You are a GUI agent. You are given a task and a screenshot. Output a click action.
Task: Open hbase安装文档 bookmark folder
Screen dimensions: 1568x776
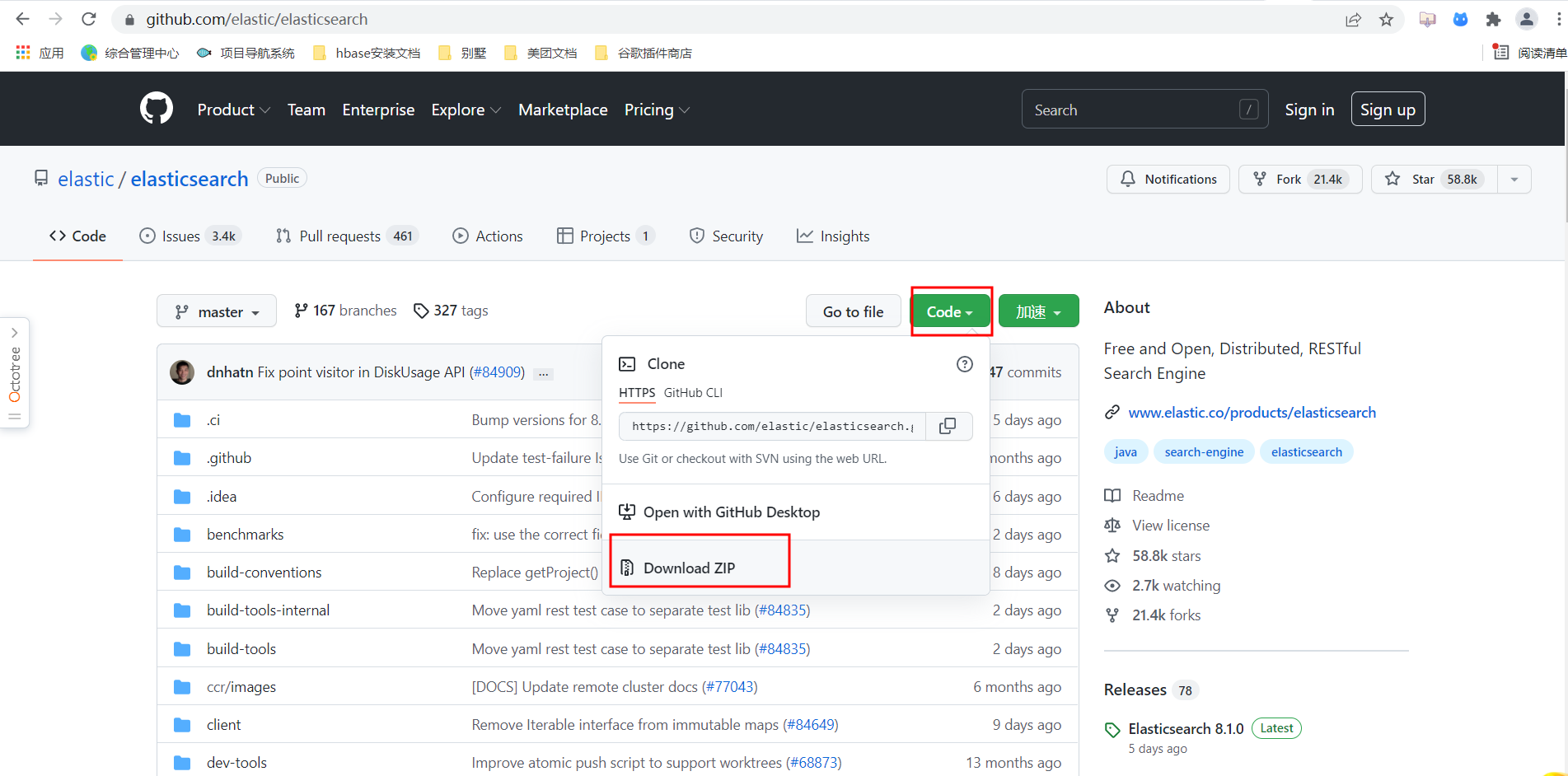[367, 53]
